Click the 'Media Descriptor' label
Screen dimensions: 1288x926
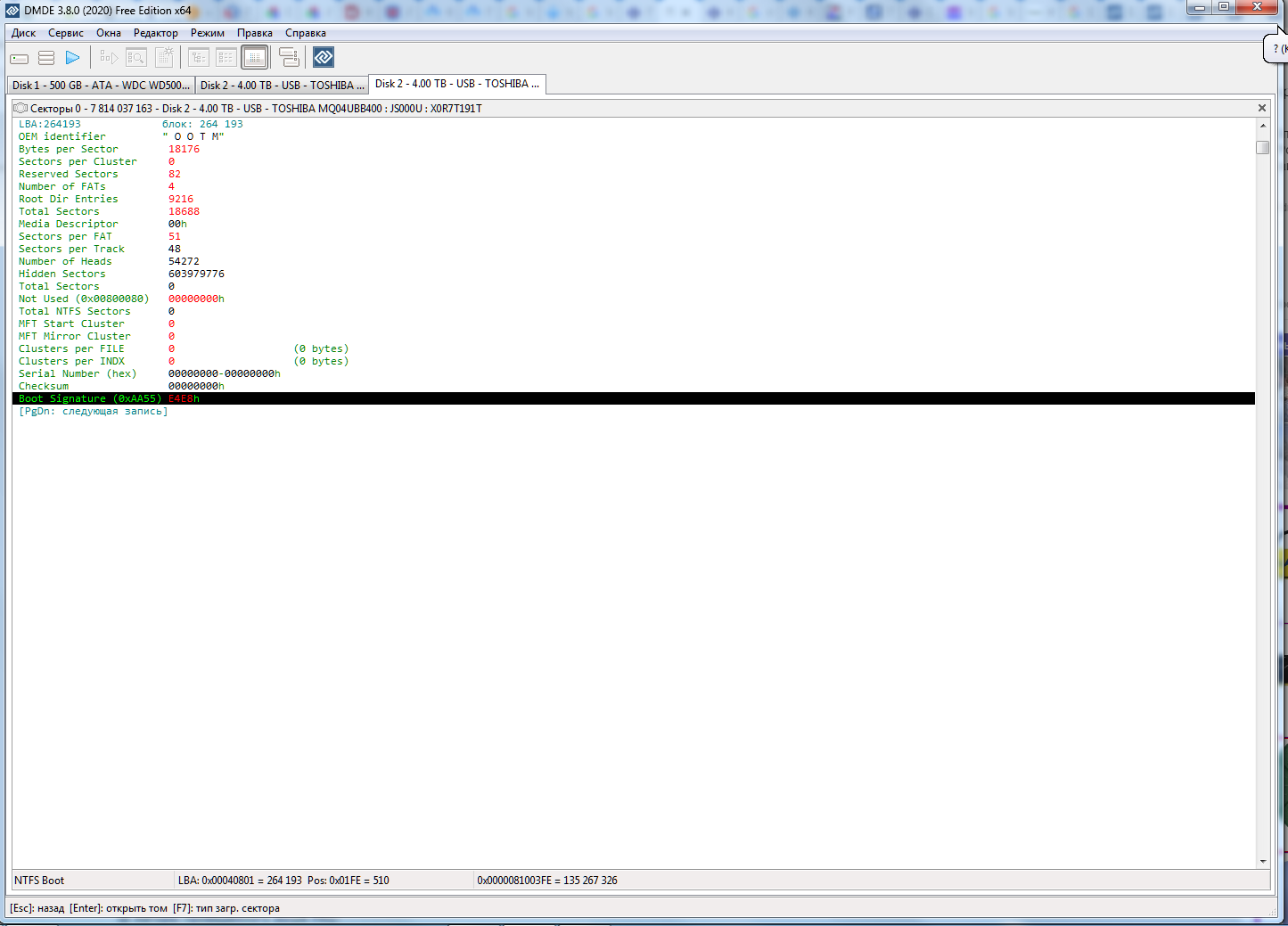pos(69,225)
